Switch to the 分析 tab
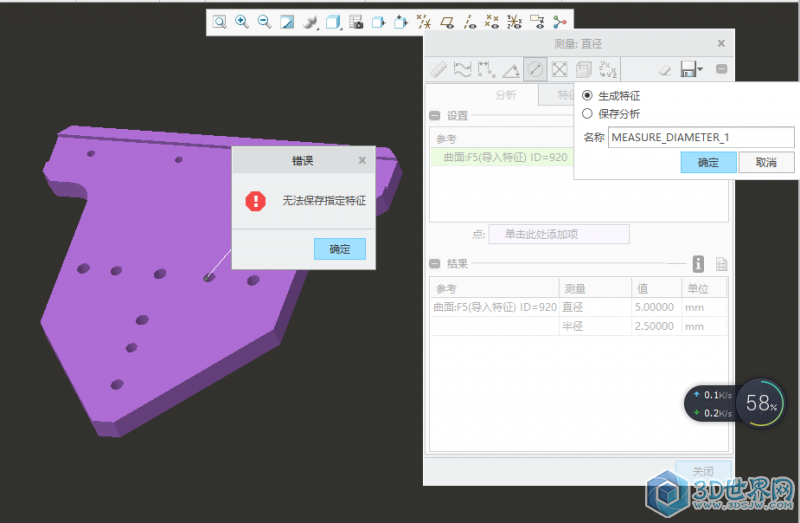 click(x=506, y=95)
